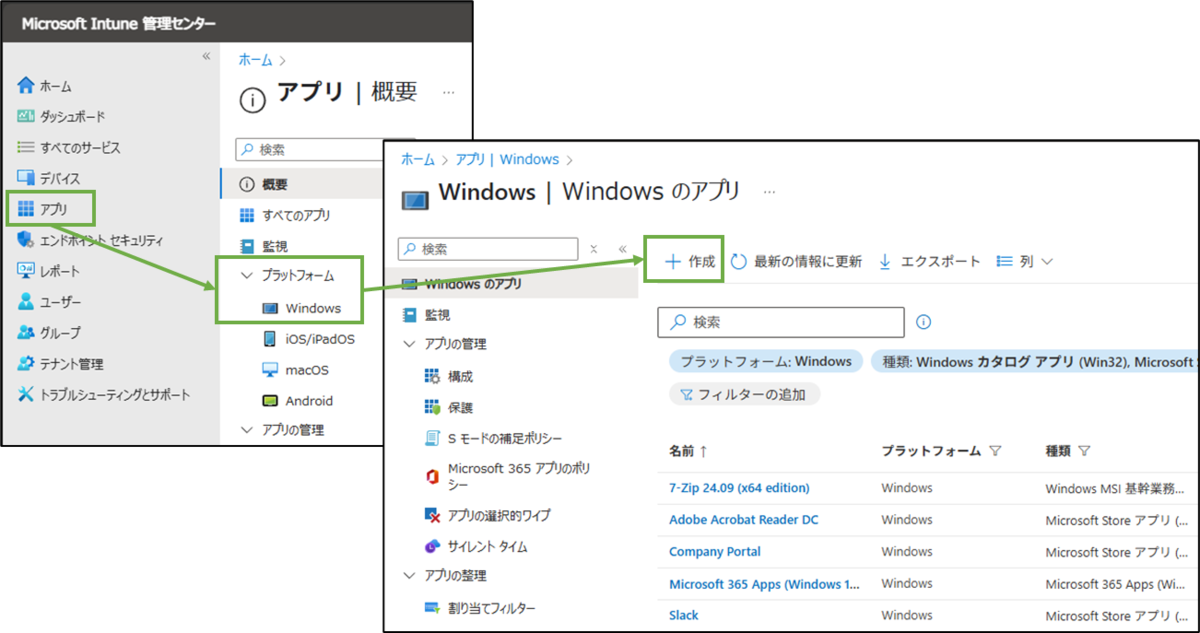
Task: Click the エクスポート button
Action: (929, 261)
